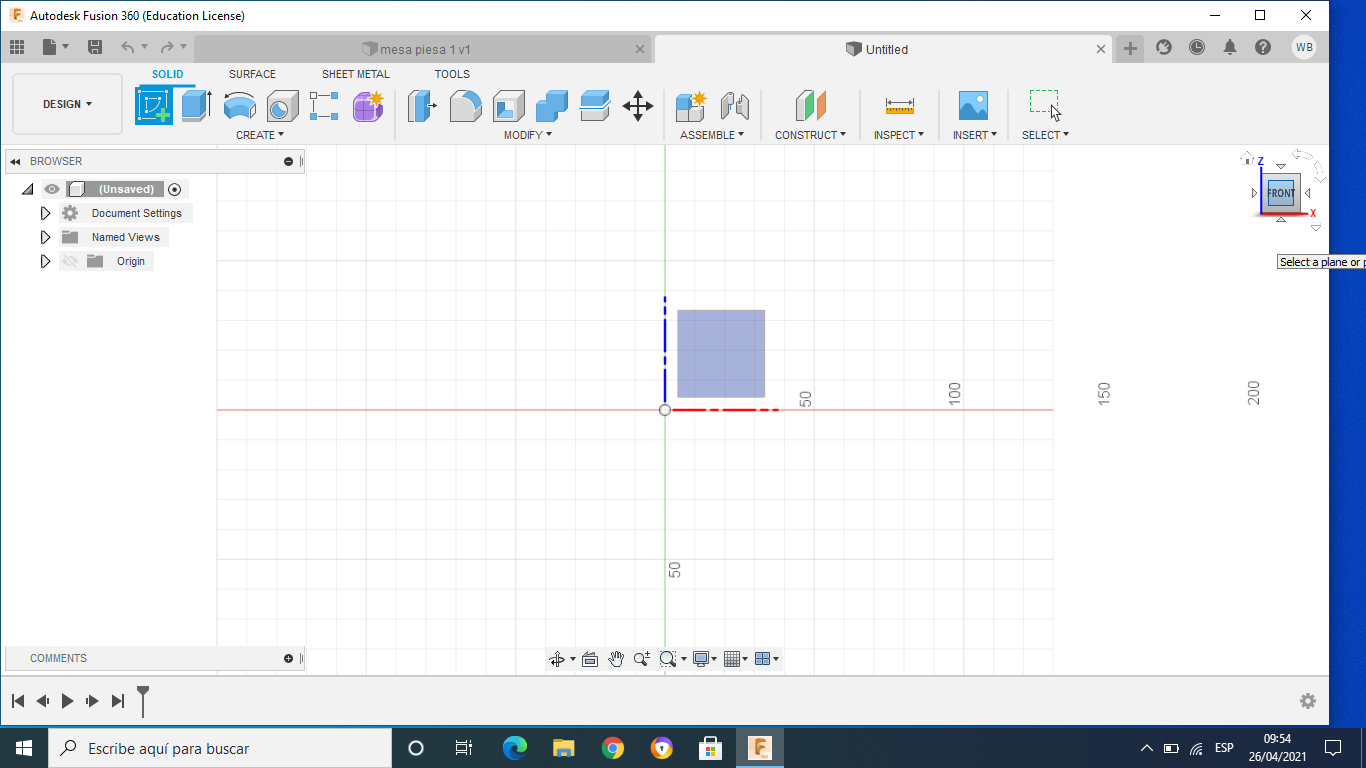Expand the Named Views node
1366x768 pixels.
(45, 237)
